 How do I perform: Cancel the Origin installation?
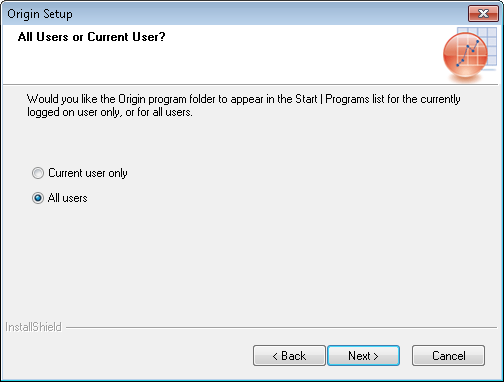click(448, 356)
